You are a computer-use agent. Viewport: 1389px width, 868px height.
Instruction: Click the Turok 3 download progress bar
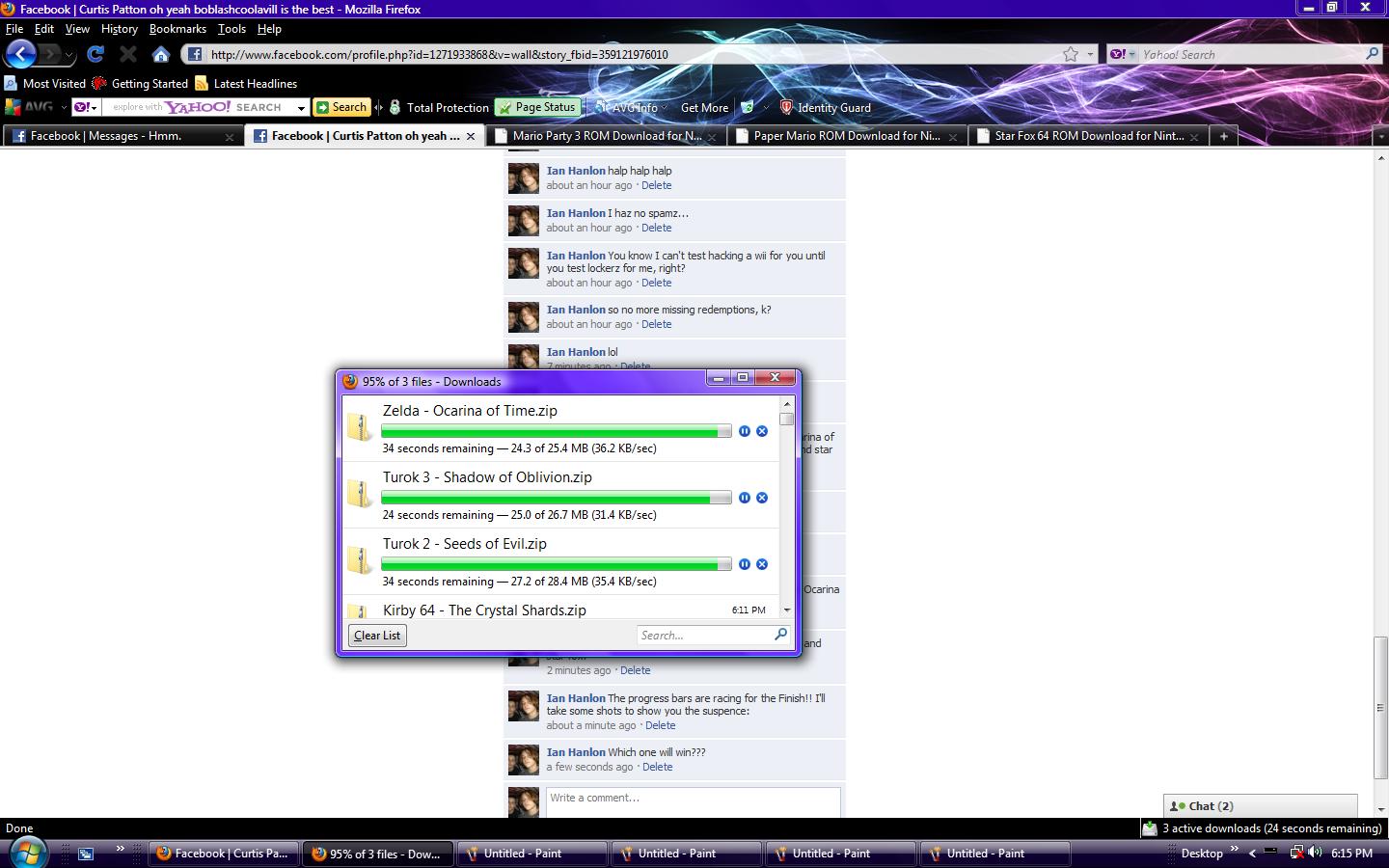[x=556, y=498]
